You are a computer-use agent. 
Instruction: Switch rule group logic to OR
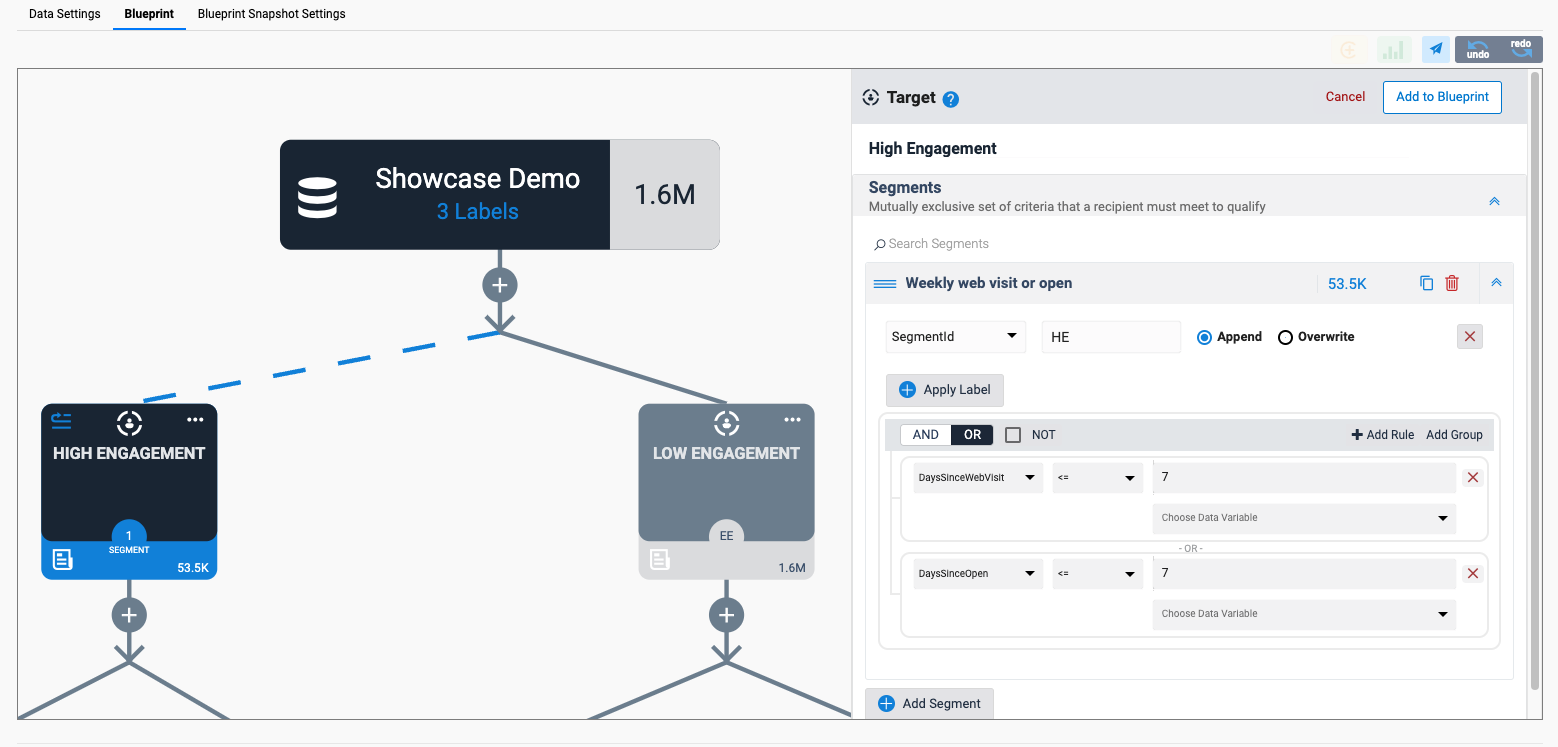tap(972, 435)
